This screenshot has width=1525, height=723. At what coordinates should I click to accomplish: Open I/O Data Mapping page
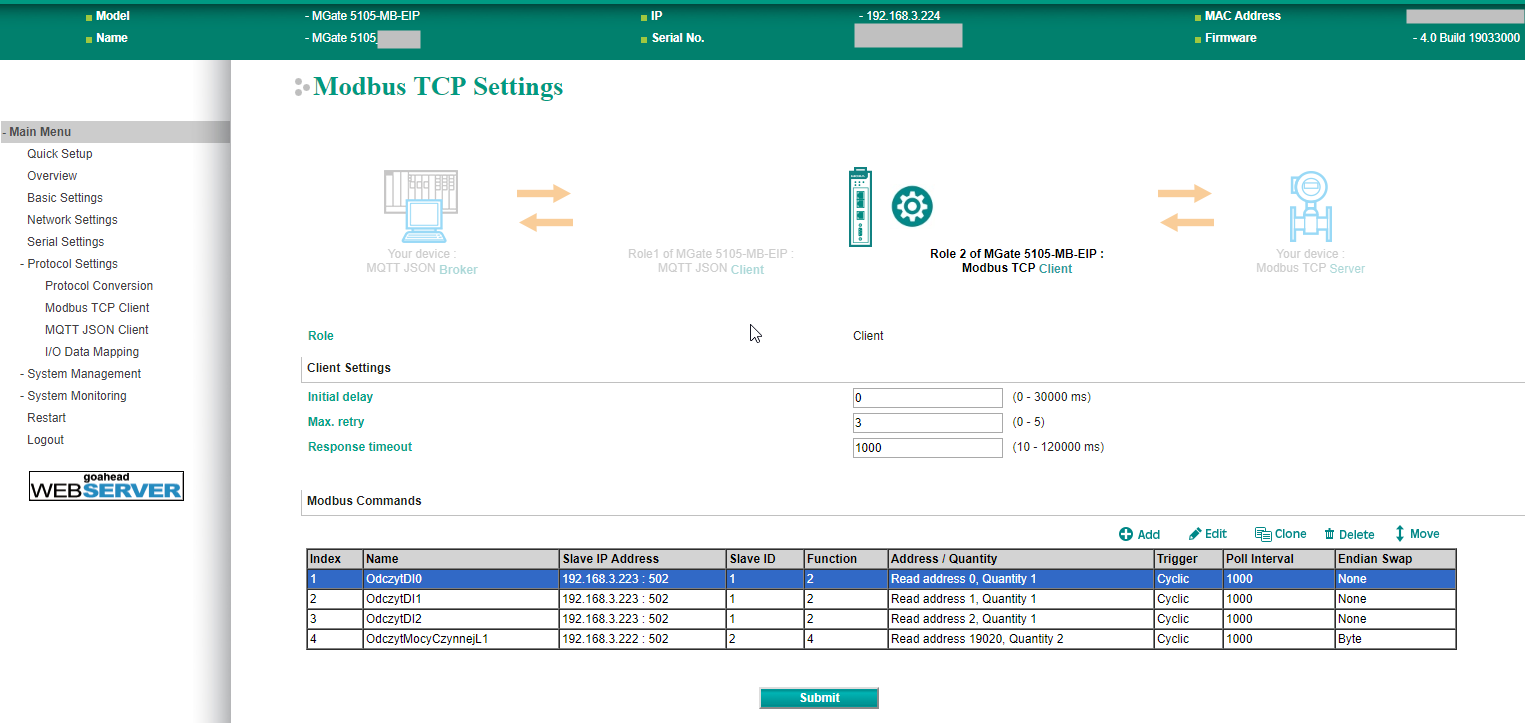pos(92,352)
